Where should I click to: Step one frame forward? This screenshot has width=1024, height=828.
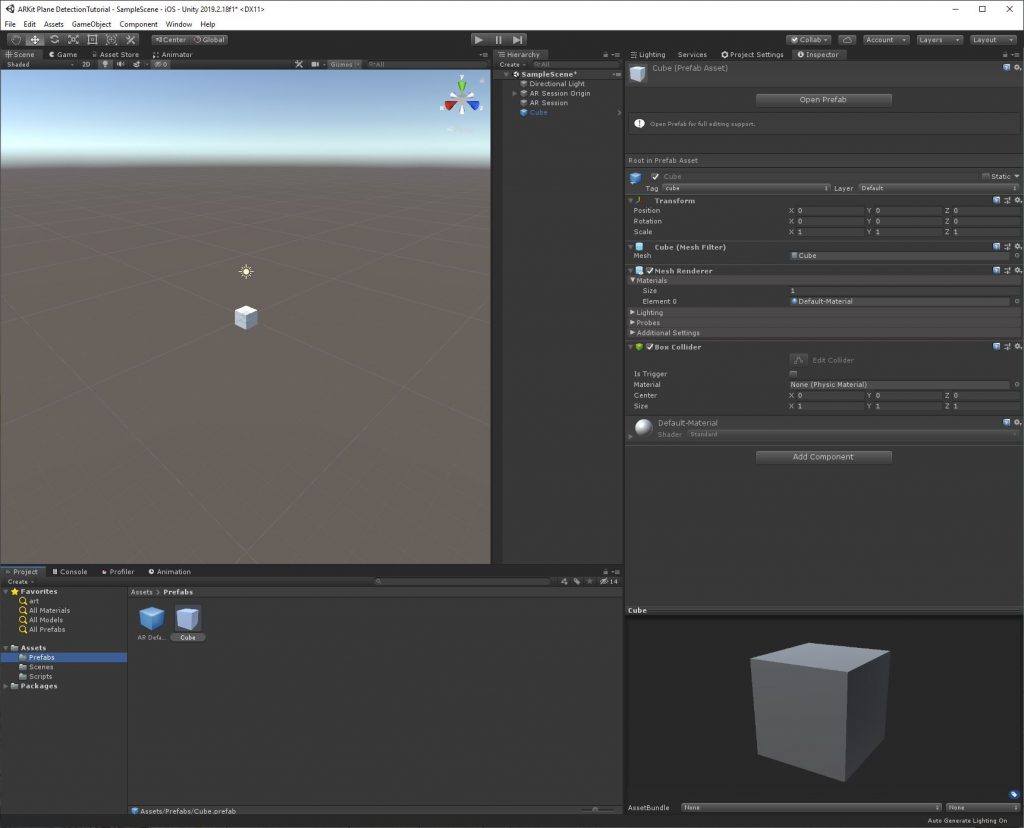[x=518, y=40]
